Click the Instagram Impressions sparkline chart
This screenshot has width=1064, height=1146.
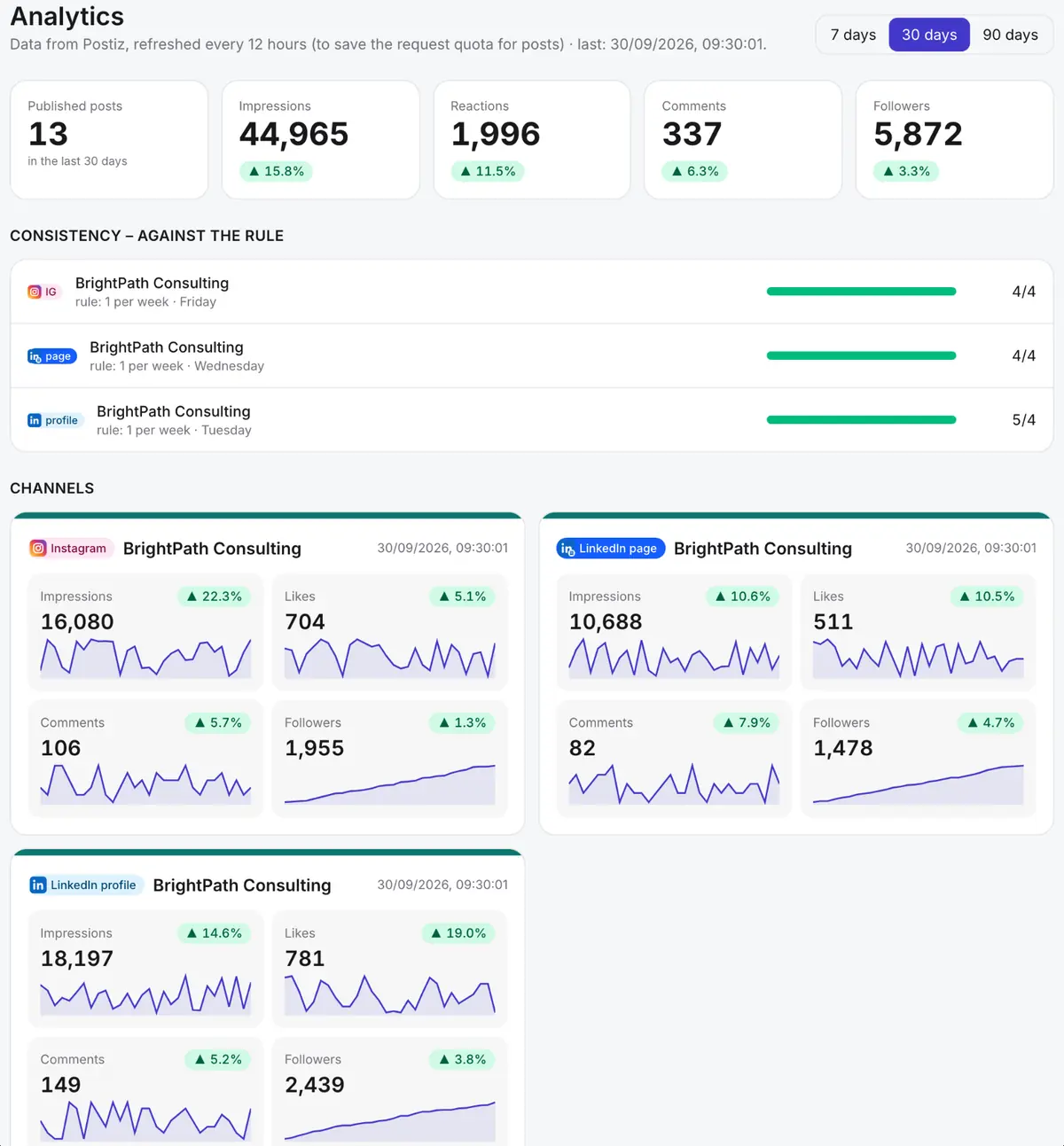[x=145, y=659]
